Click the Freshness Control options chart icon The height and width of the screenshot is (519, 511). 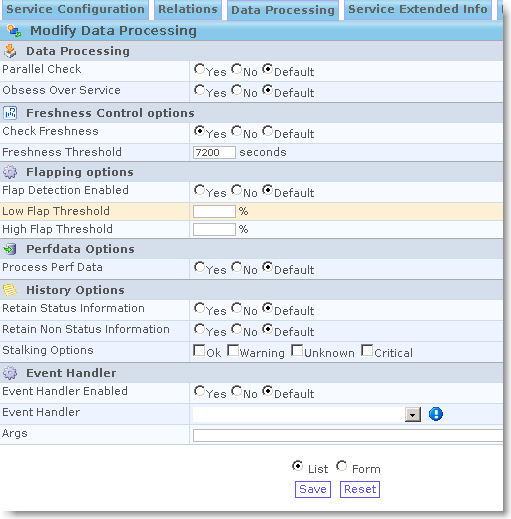click(x=10, y=113)
